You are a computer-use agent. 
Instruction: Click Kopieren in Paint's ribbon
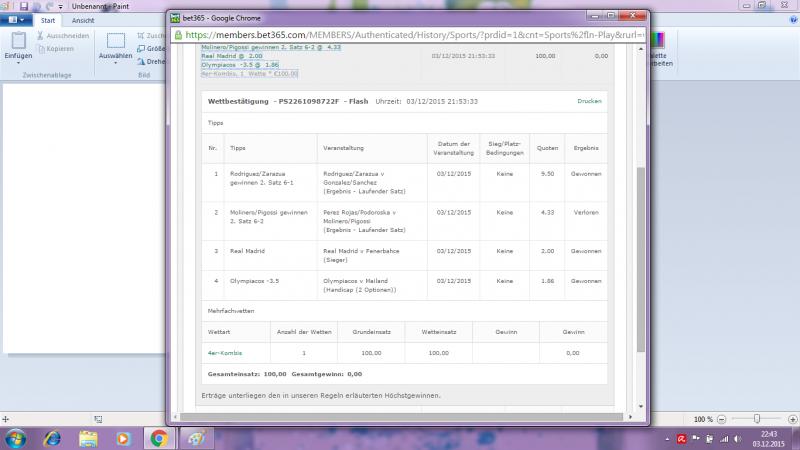tap(56, 49)
